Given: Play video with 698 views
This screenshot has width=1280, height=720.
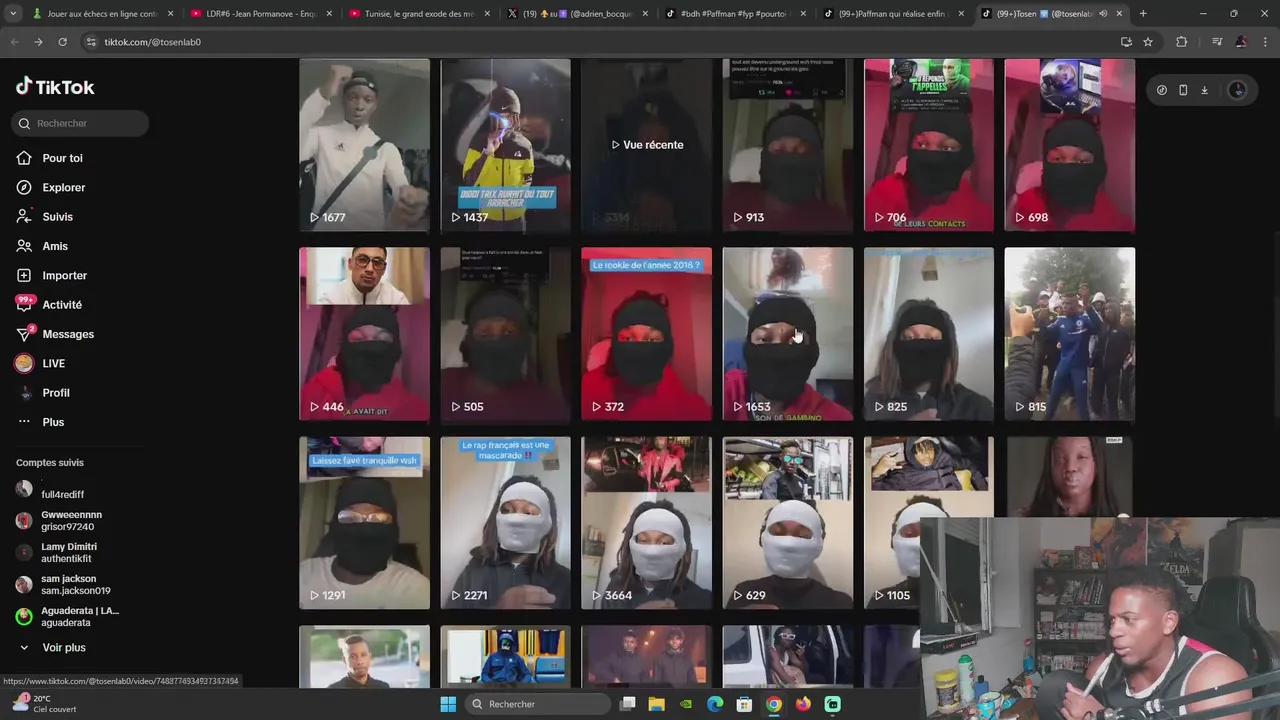Looking at the screenshot, I should [1069, 145].
